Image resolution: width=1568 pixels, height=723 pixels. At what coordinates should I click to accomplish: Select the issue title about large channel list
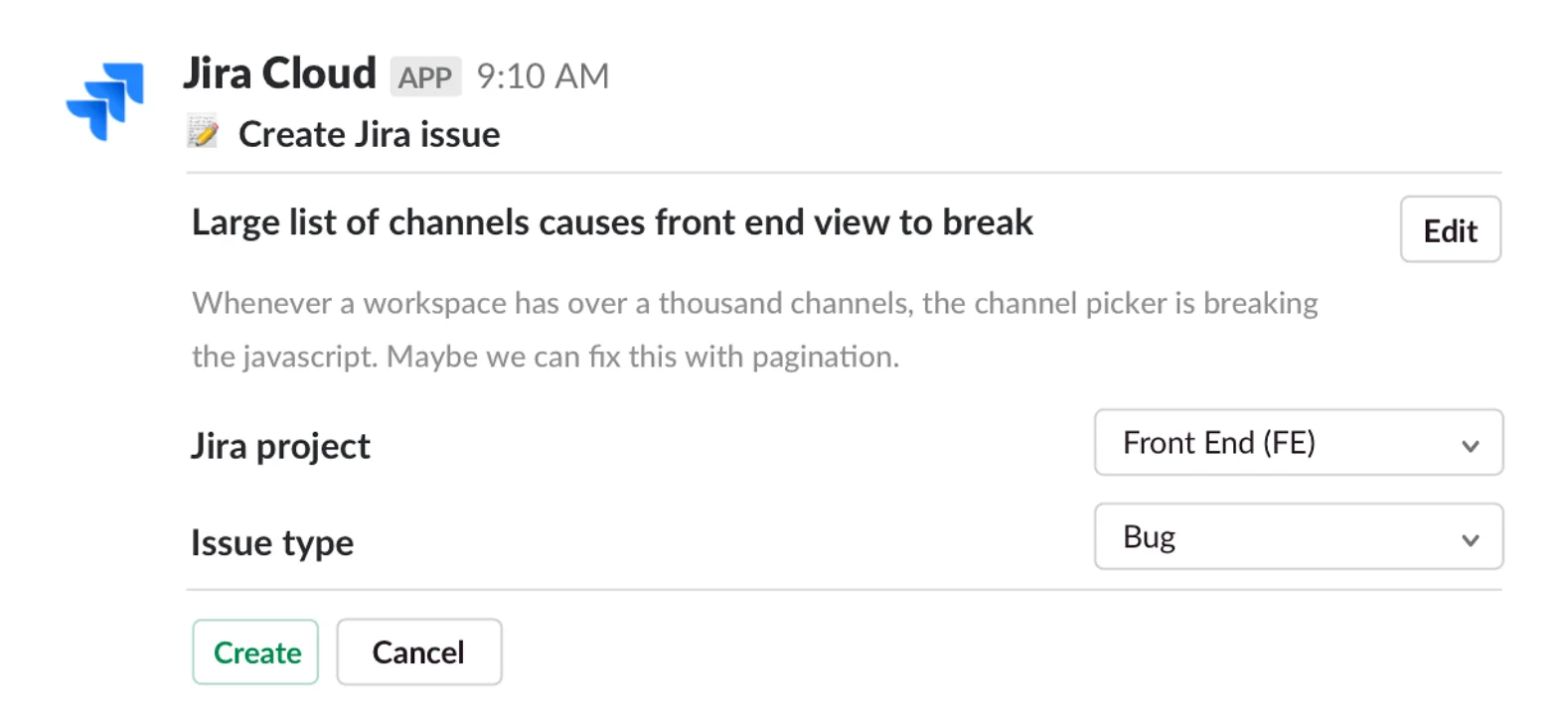612,222
